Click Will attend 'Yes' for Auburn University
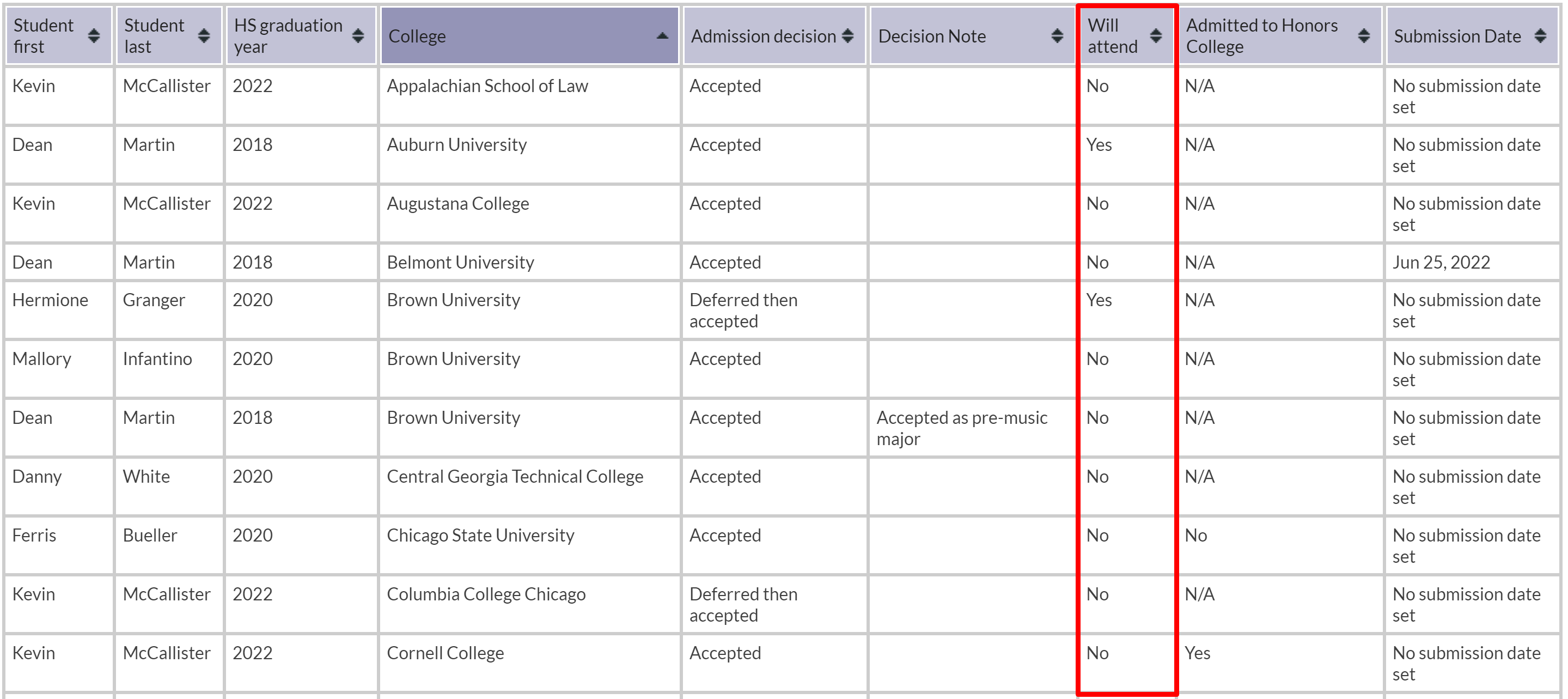 (1099, 145)
